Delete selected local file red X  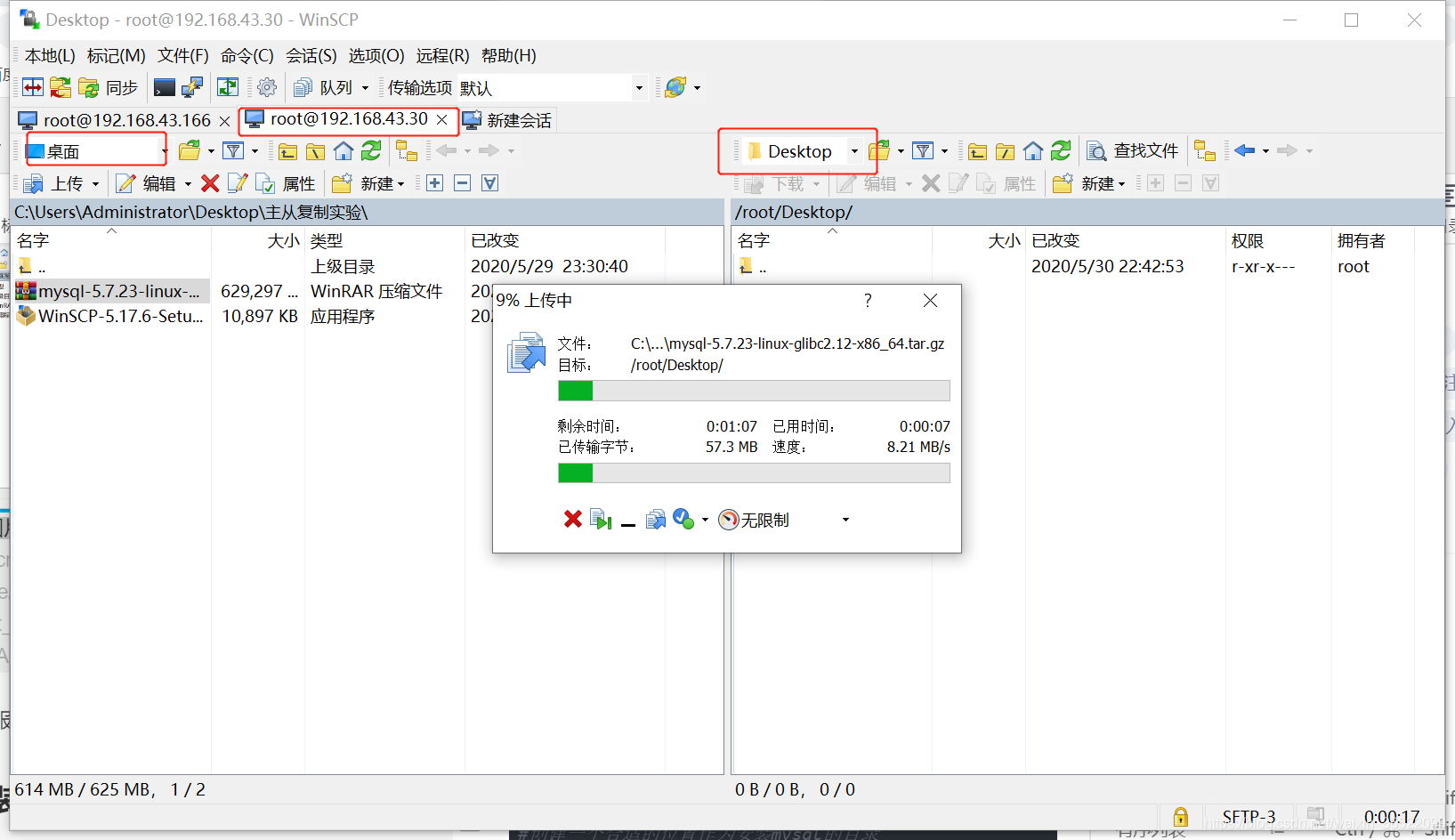pos(210,183)
